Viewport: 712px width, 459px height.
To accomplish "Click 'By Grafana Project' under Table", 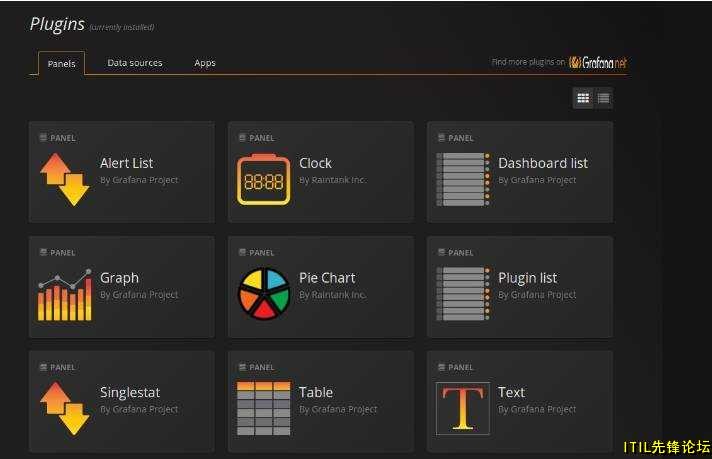I will tap(338, 409).
